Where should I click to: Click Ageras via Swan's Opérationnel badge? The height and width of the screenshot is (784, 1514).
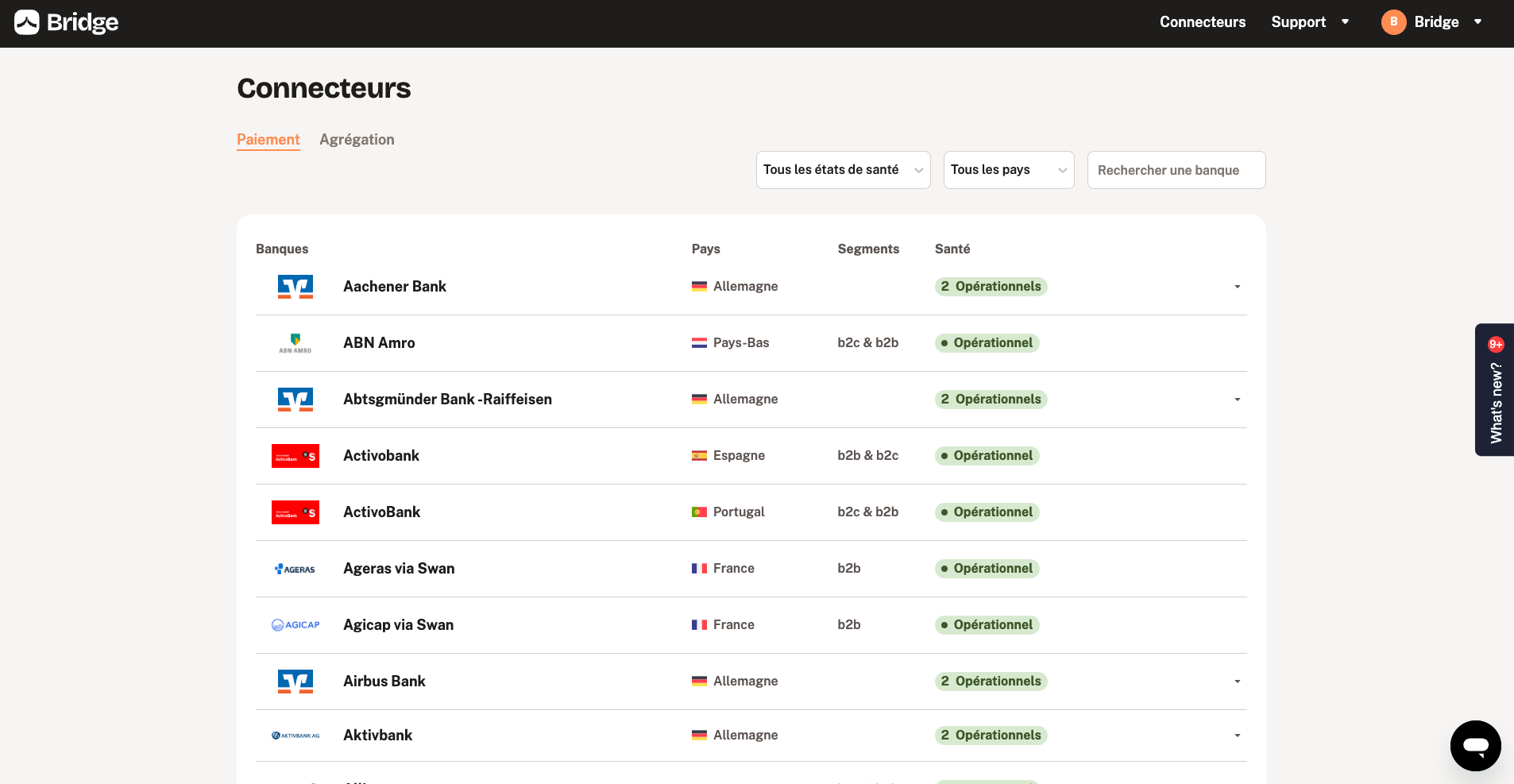click(x=987, y=569)
